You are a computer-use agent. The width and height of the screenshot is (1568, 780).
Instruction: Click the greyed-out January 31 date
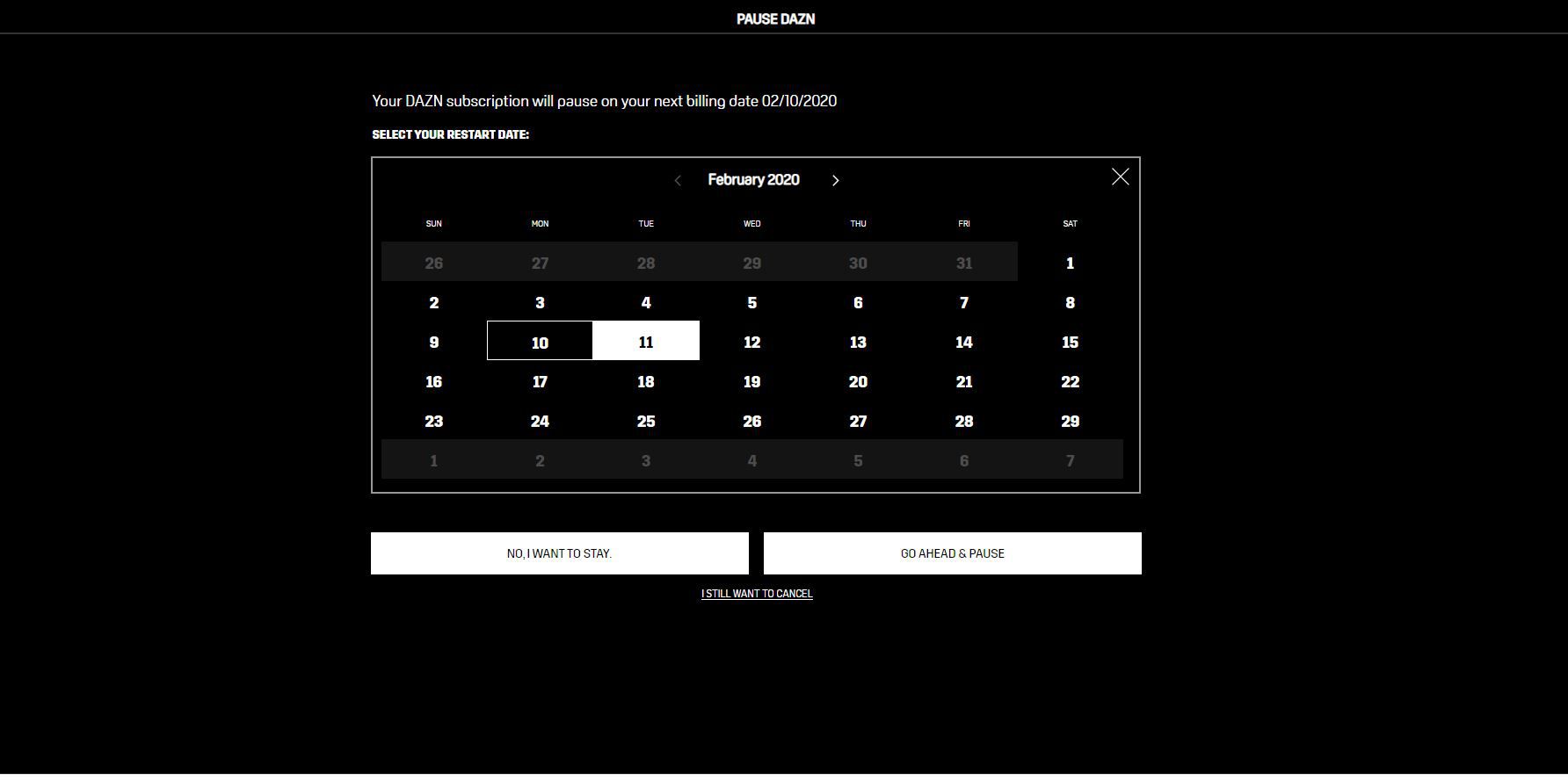(964, 262)
